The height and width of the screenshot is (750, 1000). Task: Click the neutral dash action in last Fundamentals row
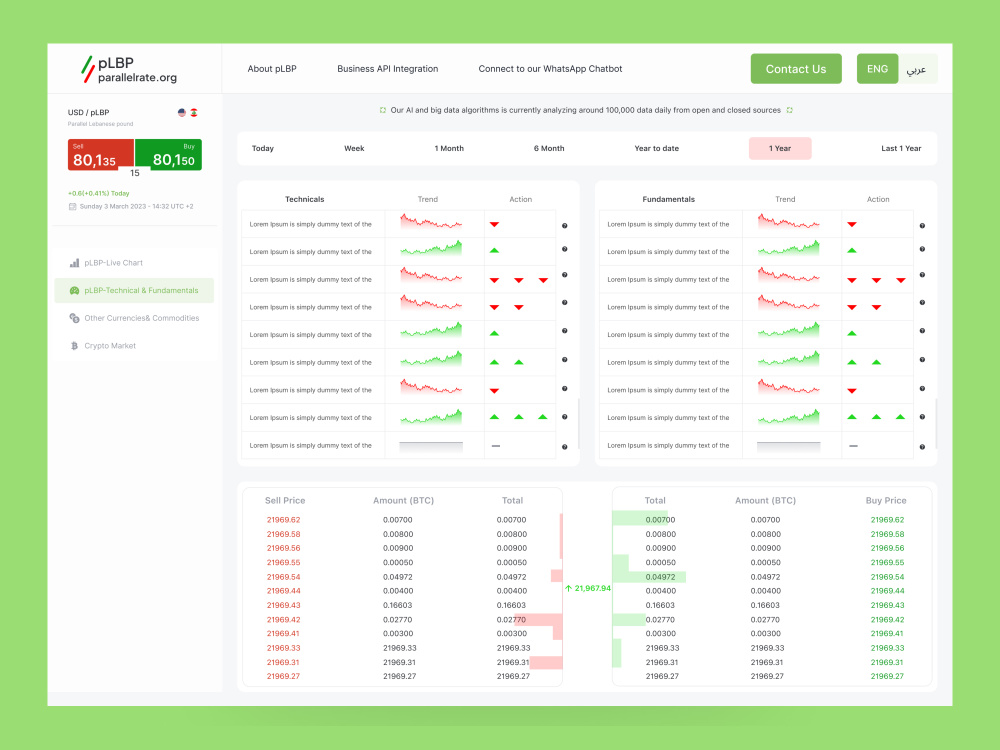click(x=854, y=446)
